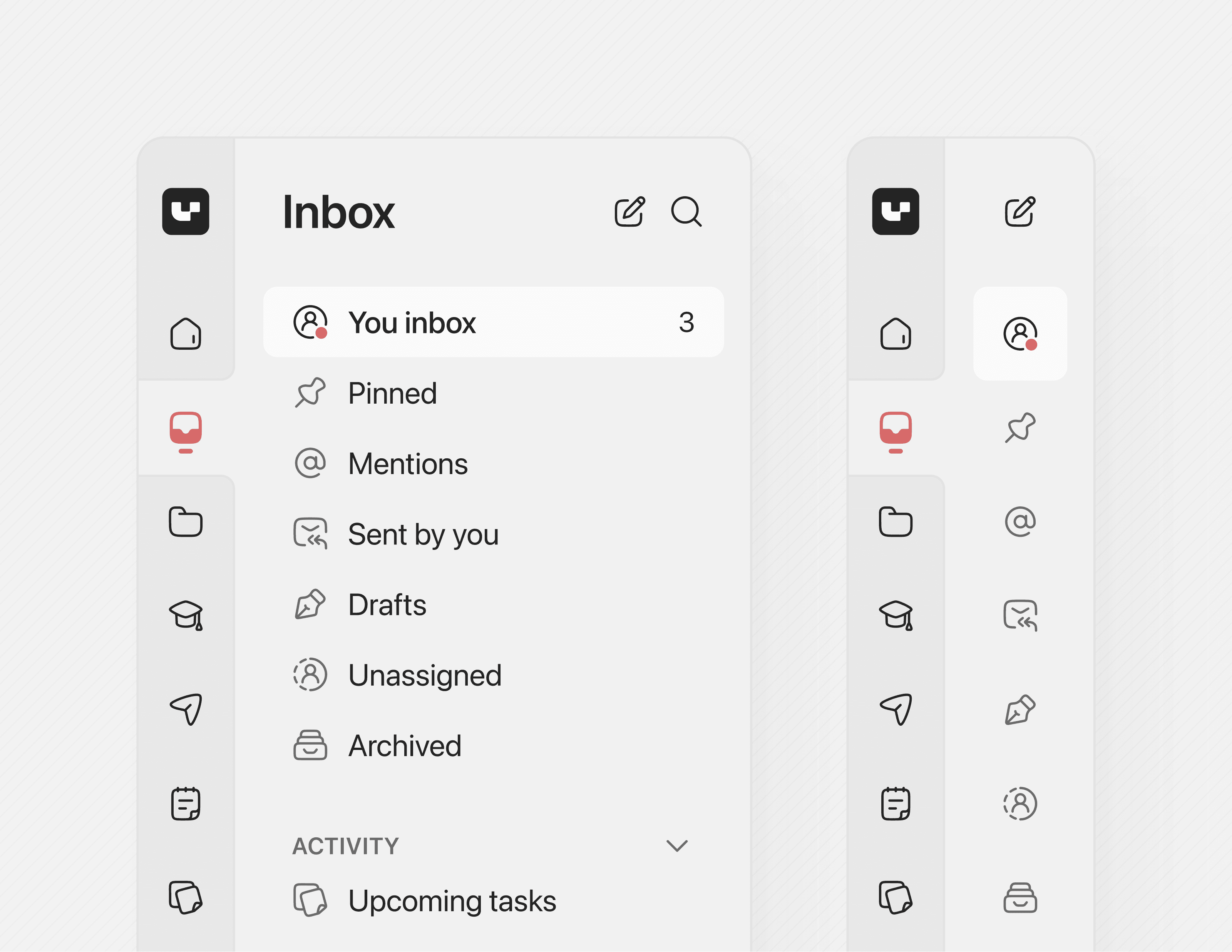1232x952 pixels.
Task: Open the notepad icon in the left rail
Action: pos(186,803)
